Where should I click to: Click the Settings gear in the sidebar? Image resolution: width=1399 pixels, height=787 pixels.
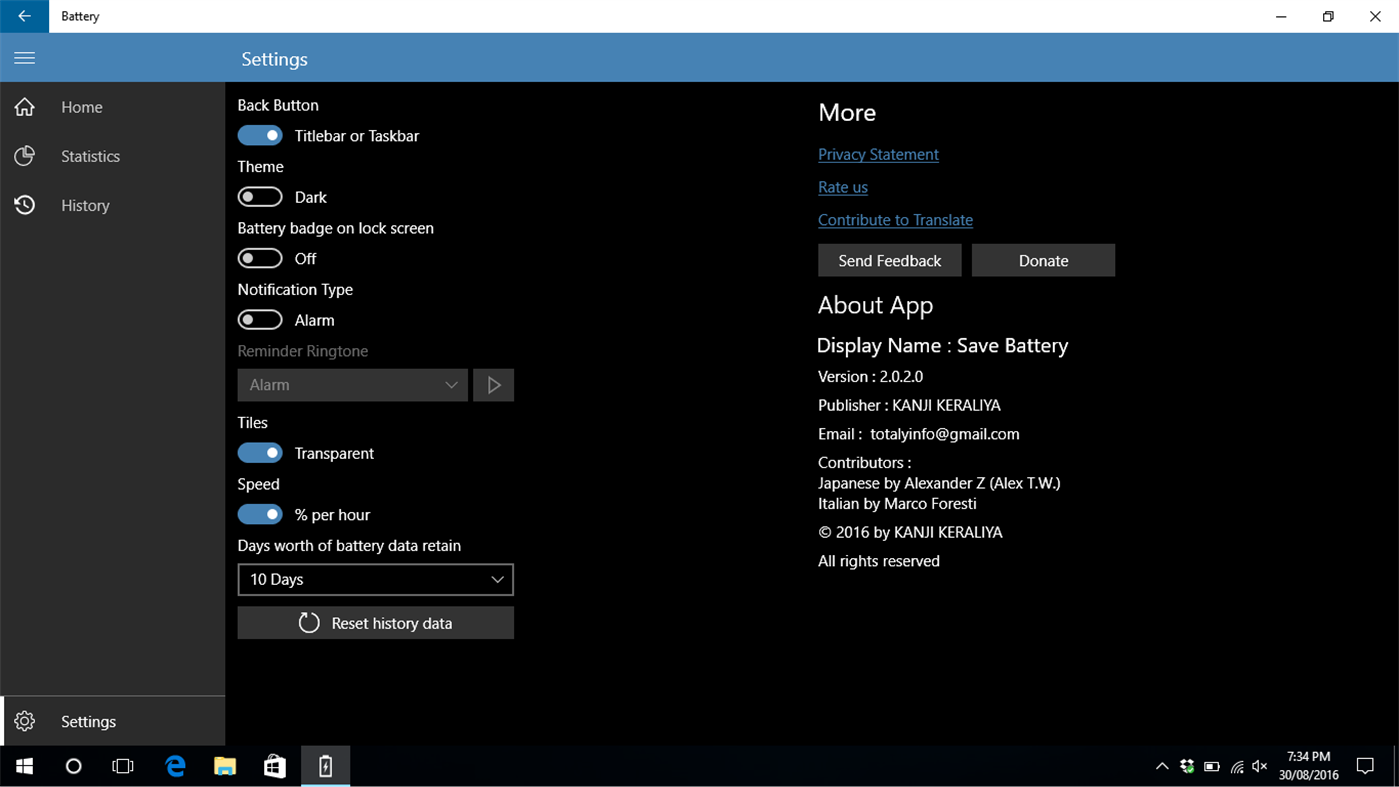click(x=24, y=720)
